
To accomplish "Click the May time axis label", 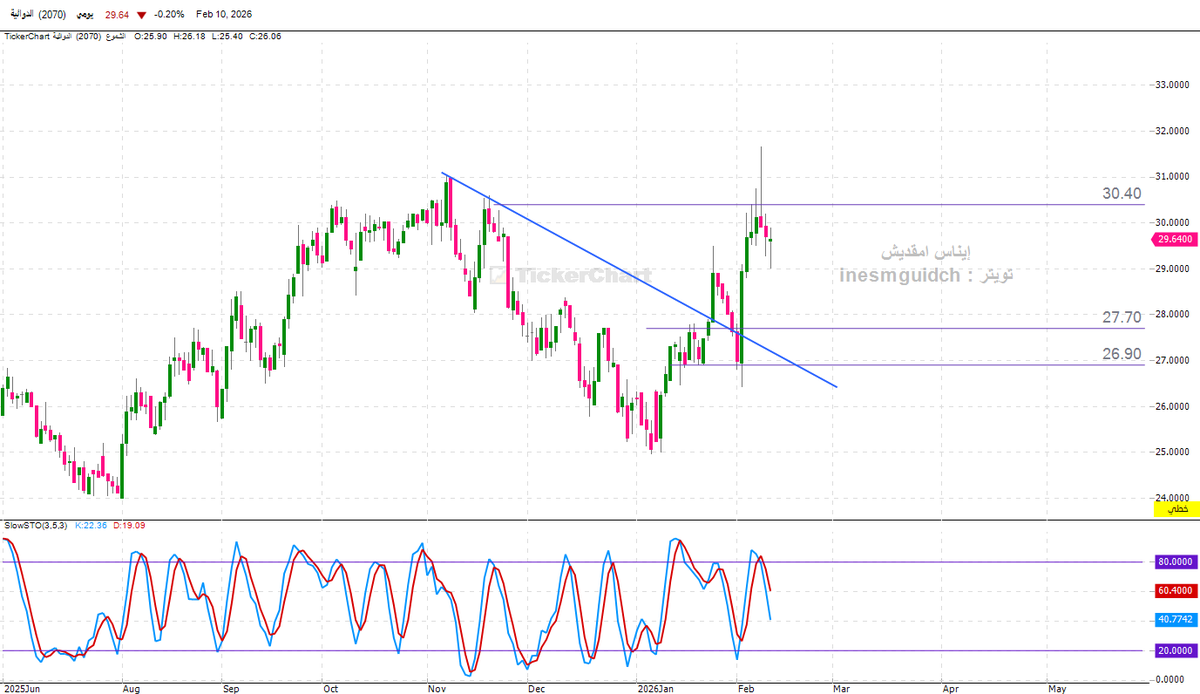I will tap(1056, 688).
